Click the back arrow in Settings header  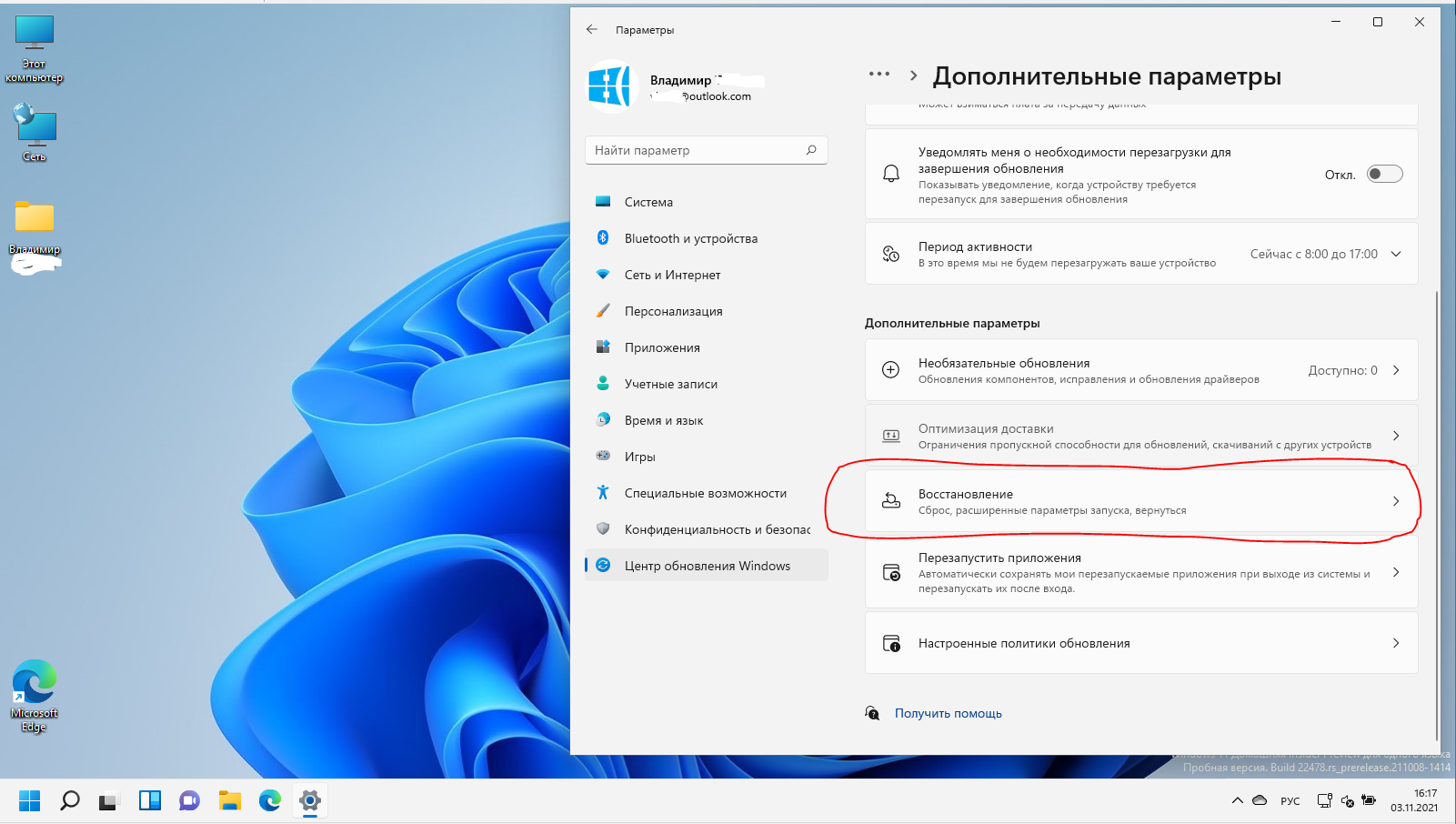[x=592, y=30]
